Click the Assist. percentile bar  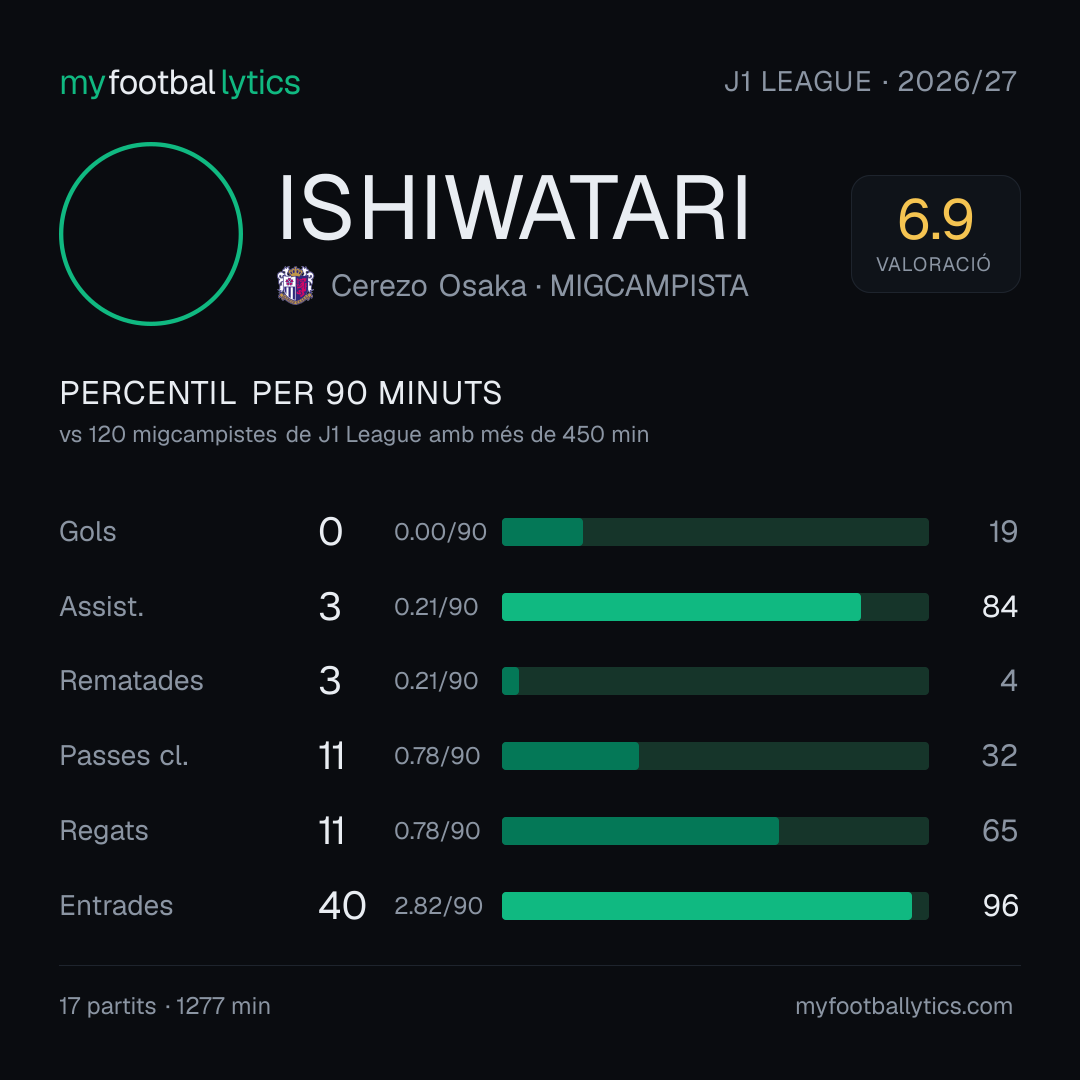pos(715,607)
